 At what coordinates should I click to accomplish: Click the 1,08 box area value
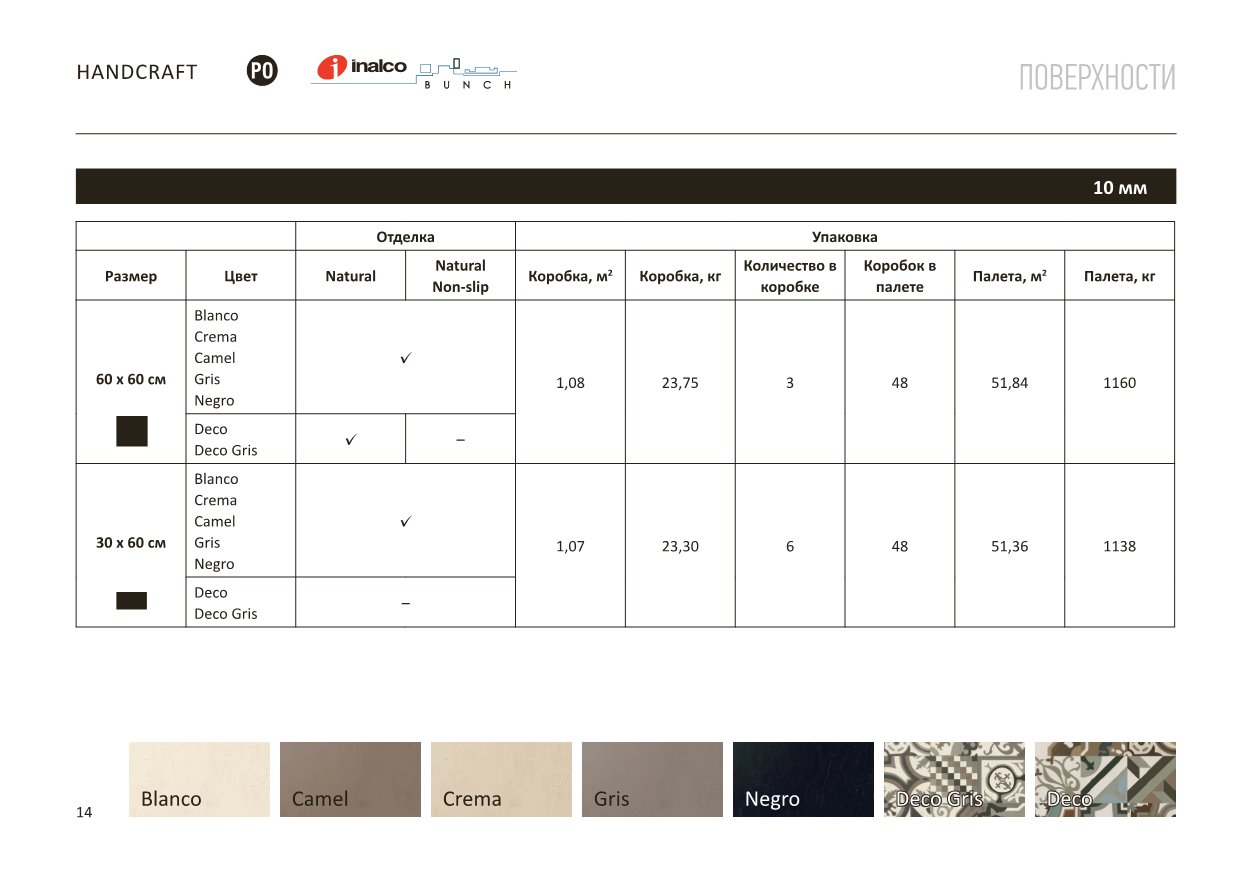[570, 382]
